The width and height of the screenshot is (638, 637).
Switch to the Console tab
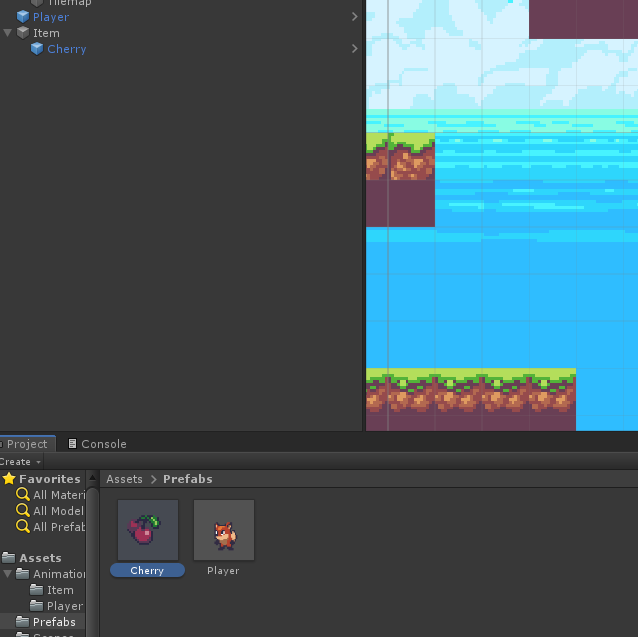point(97,444)
